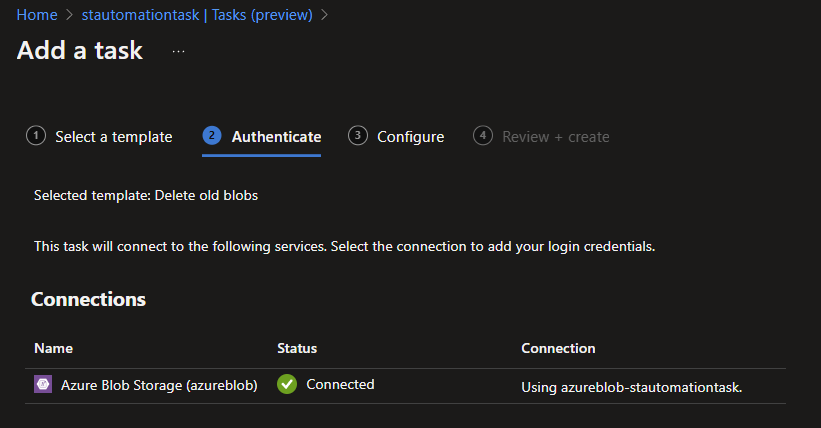Click the Status column header
The image size is (821, 428).
[297, 348]
